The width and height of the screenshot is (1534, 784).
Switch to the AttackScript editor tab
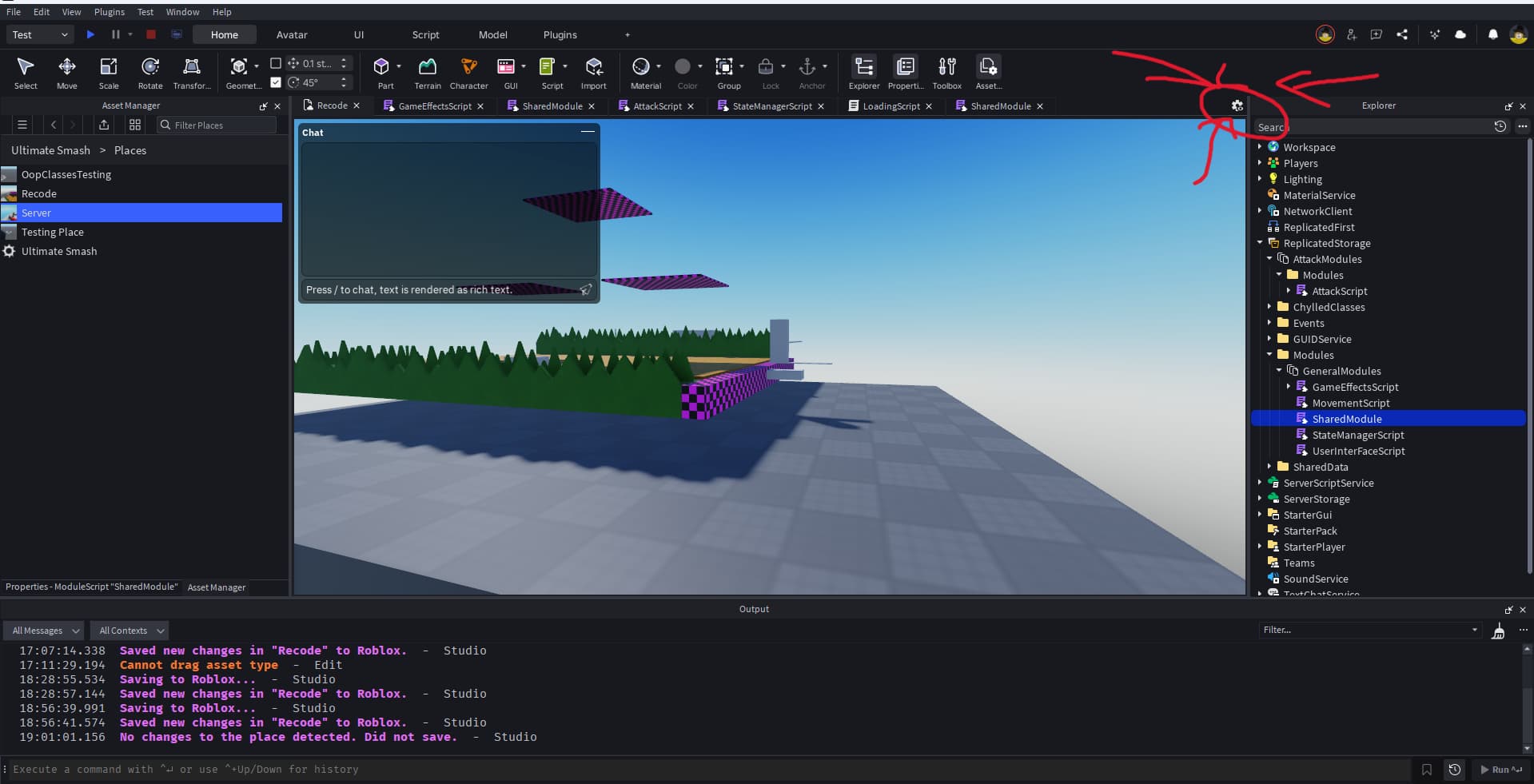pyautogui.click(x=657, y=105)
